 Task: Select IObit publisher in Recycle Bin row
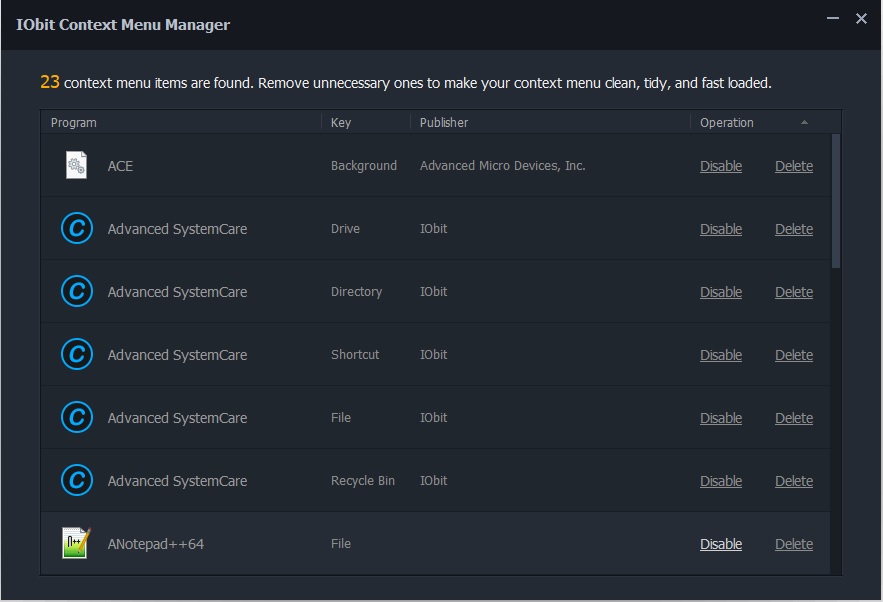coord(434,481)
